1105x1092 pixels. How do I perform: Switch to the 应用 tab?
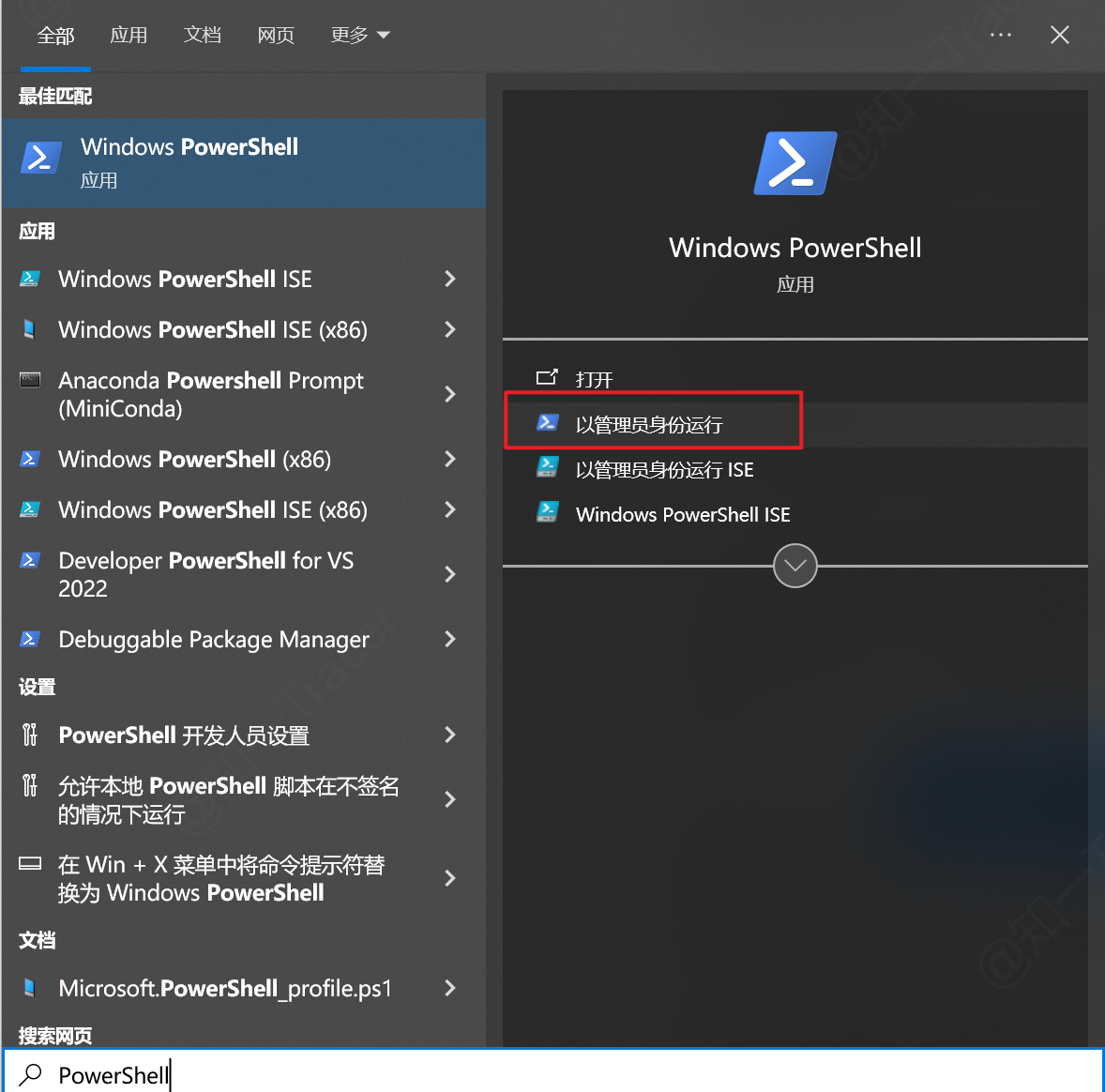129,35
